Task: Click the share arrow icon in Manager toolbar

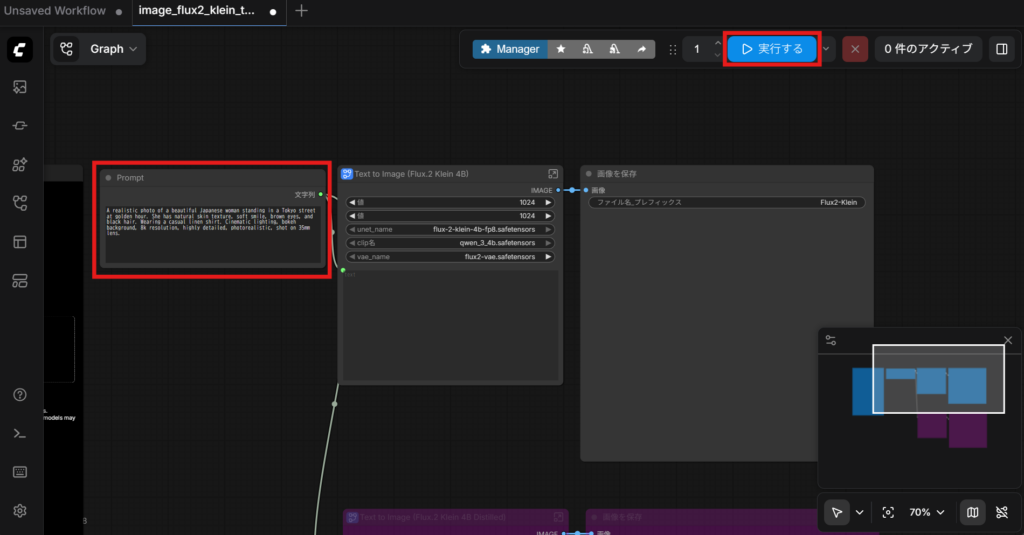Action: pyautogui.click(x=641, y=49)
